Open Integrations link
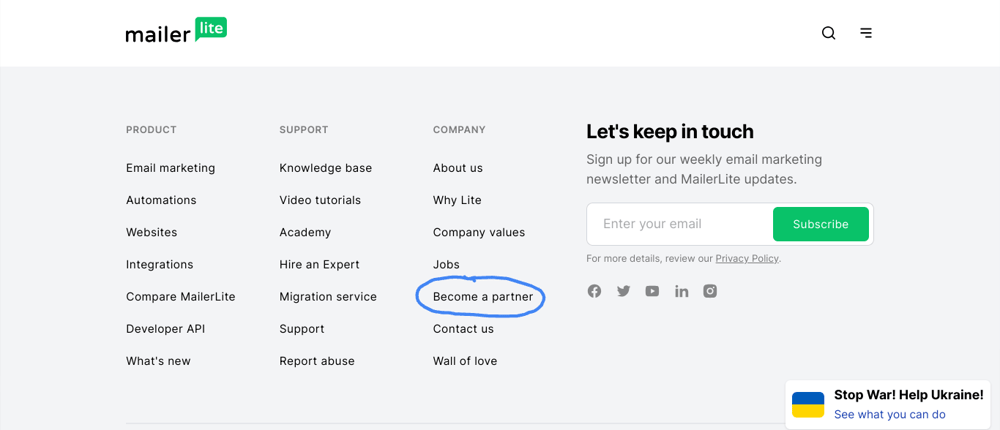This screenshot has width=1000, height=430. point(159,265)
